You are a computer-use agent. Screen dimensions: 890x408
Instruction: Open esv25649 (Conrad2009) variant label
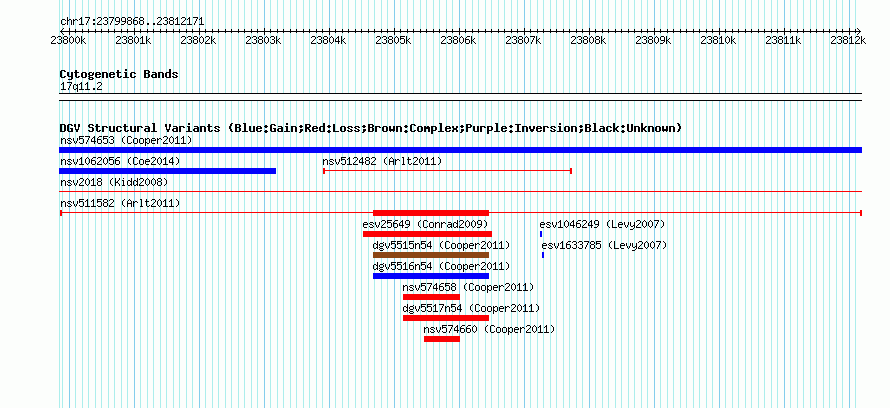click(x=426, y=224)
